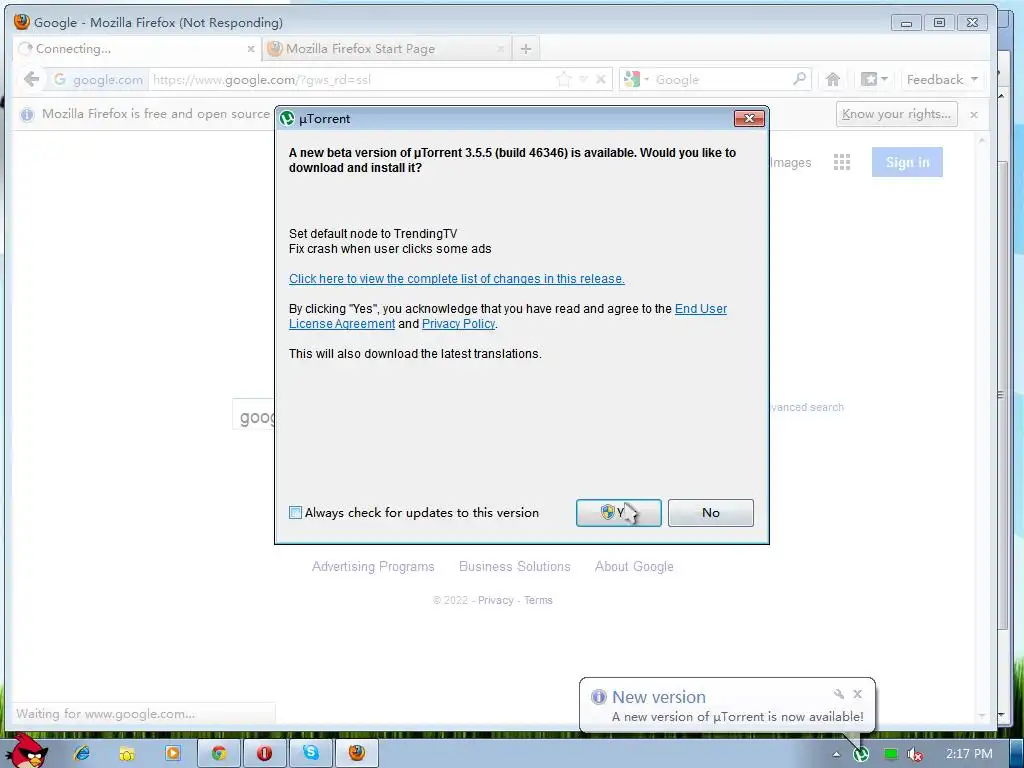The width and height of the screenshot is (1024, 768).
Task: Open the complete list of changes link
Action: coord(456,279)
